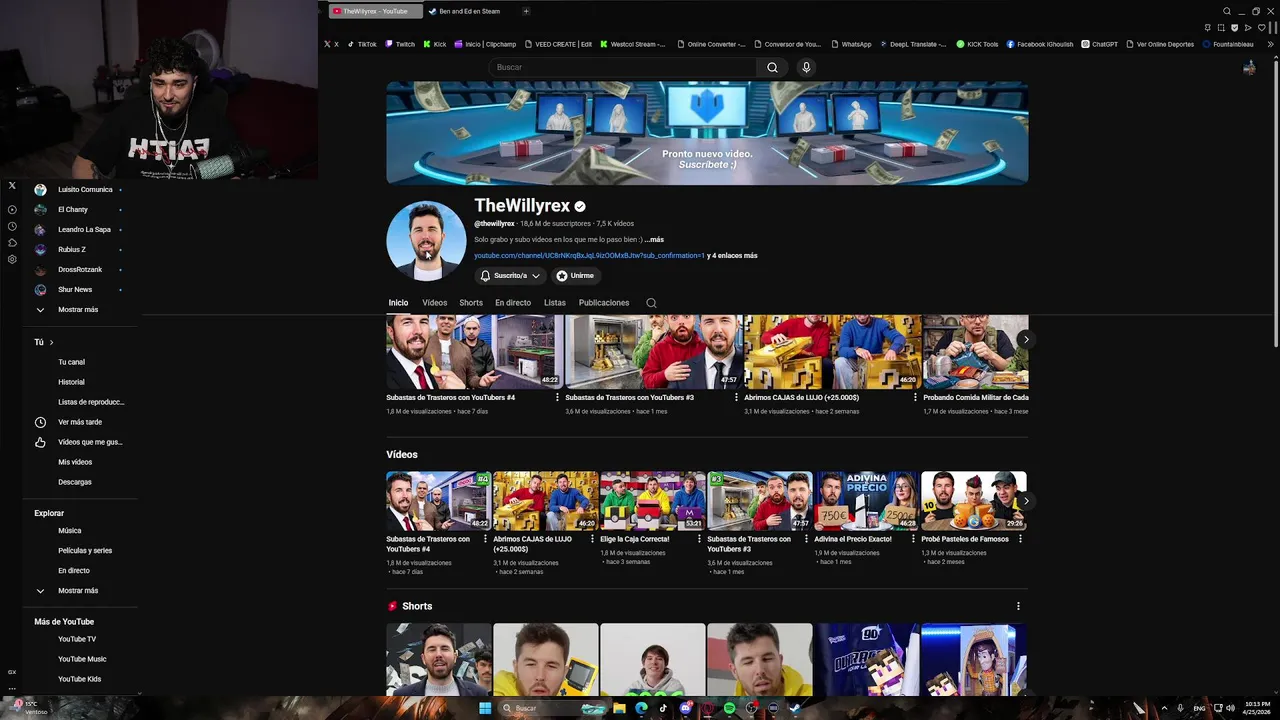
Task: Open Tu canal in the sidebar
Action: tap(71, 362)
